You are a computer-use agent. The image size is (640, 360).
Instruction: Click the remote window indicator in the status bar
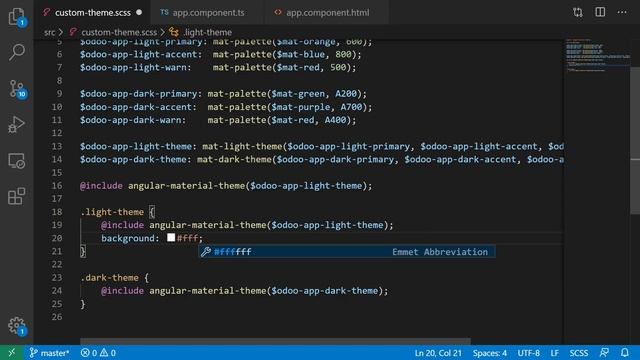point(11,353)
